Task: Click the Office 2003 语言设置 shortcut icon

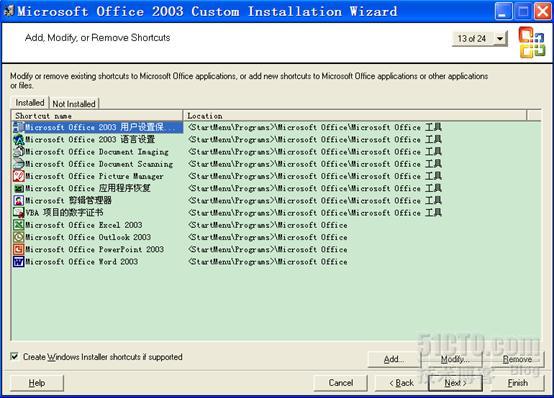Action: (18, 140)
